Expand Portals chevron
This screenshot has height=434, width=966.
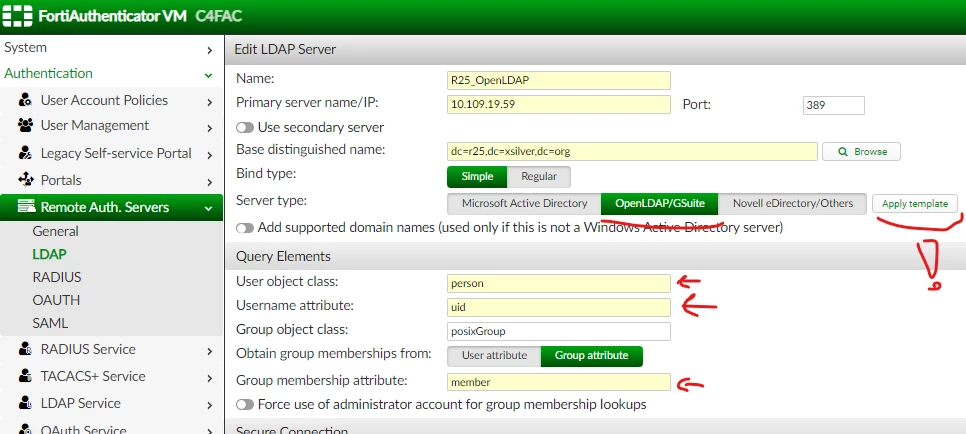[x=209, y=182]
